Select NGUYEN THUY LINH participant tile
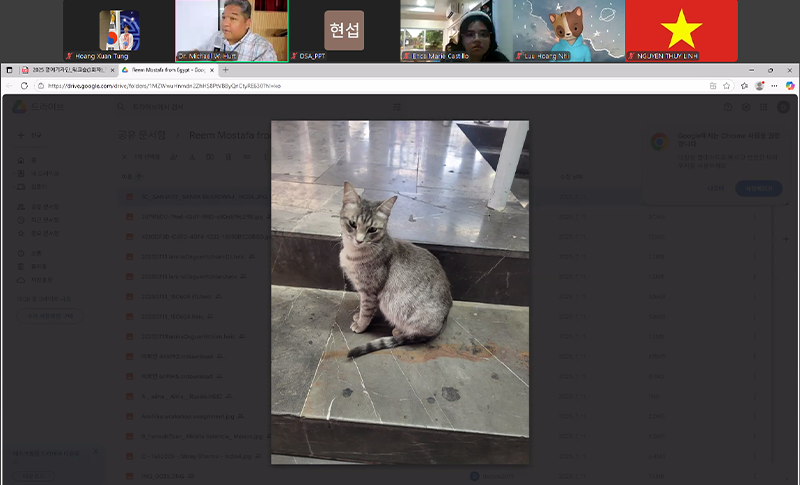The width and height of the screenshot is (800, 485). (681, 31)
